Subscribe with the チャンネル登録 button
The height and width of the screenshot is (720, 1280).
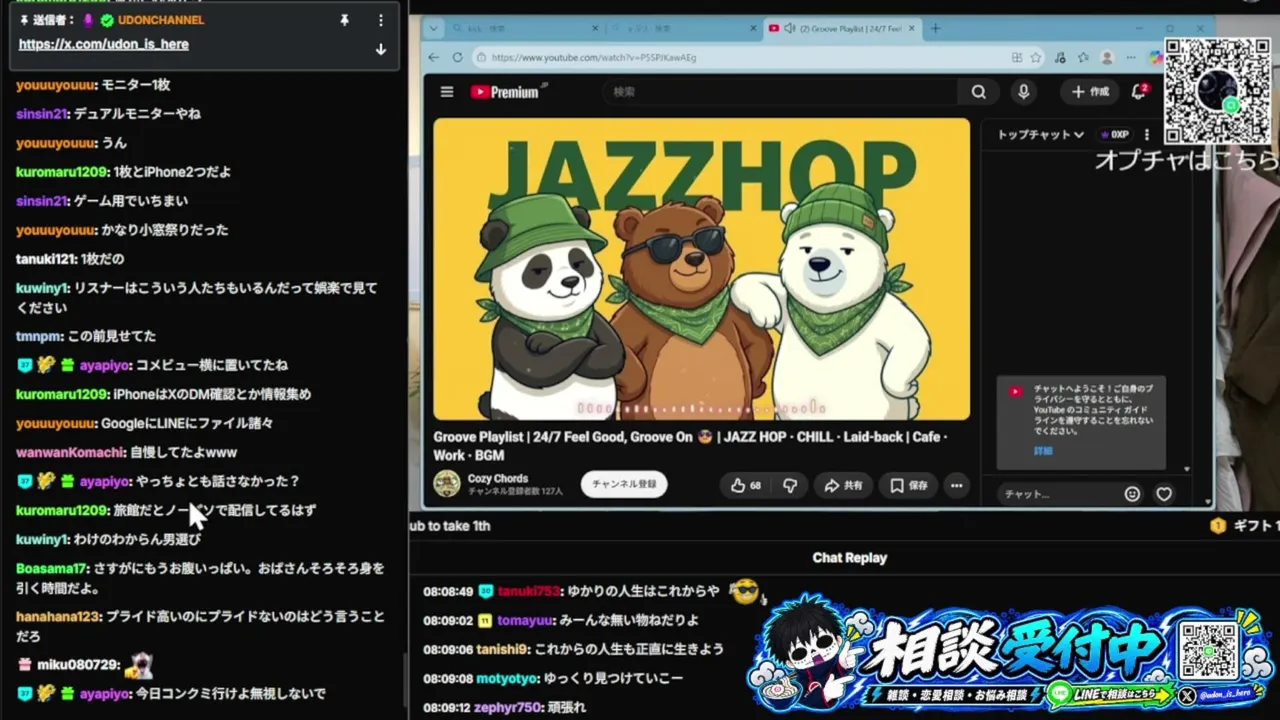[x=624, y=484]
